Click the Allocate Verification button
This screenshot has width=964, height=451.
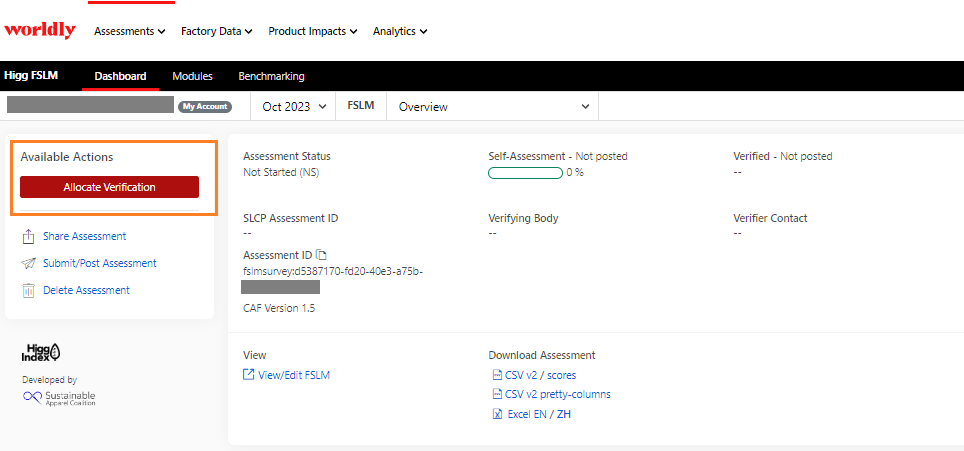click(109, 187)
